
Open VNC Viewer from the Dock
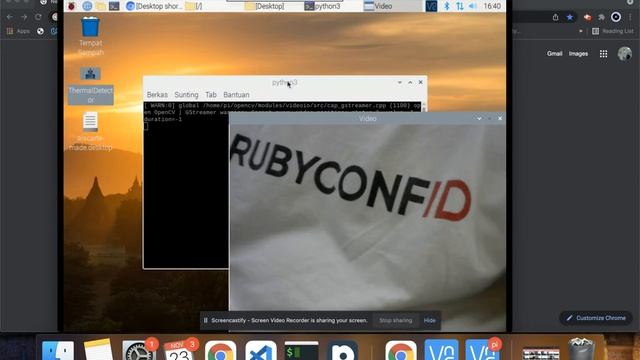point(441,350)
